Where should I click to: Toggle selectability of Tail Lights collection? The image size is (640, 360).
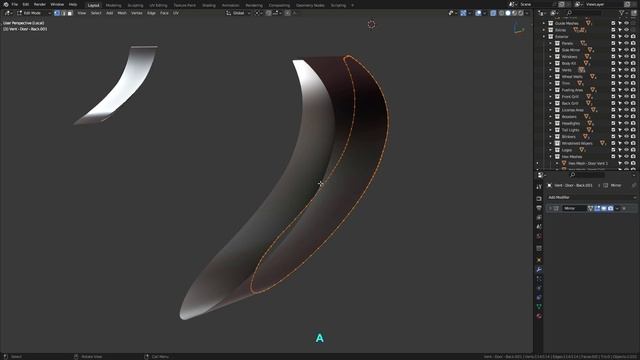(x=620, y=130)
